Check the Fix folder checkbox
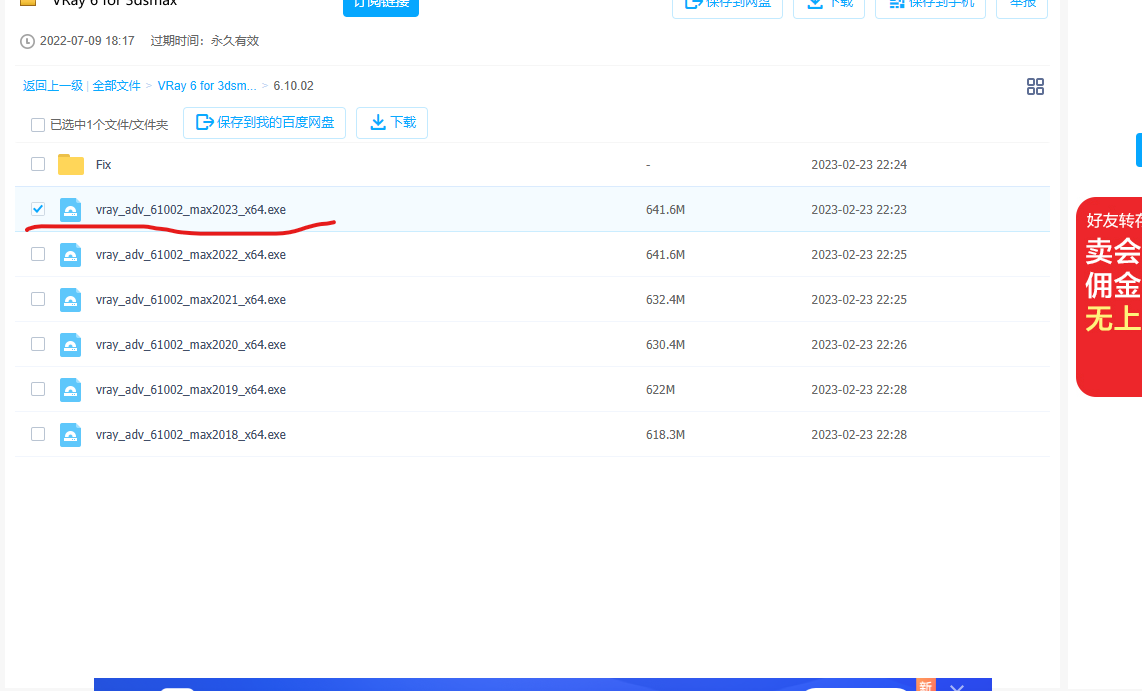The width and height of the screenshot is (1142, 691). [38, 164]
